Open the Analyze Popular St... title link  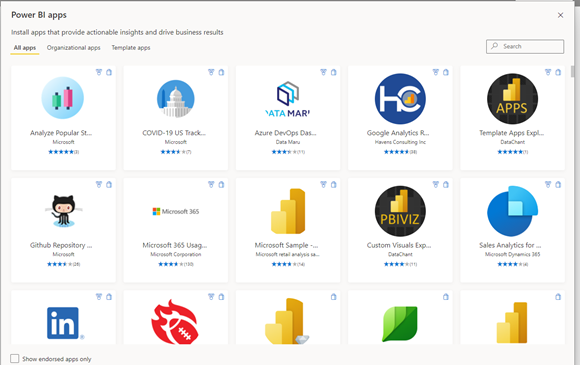click(x=61, y=133)
